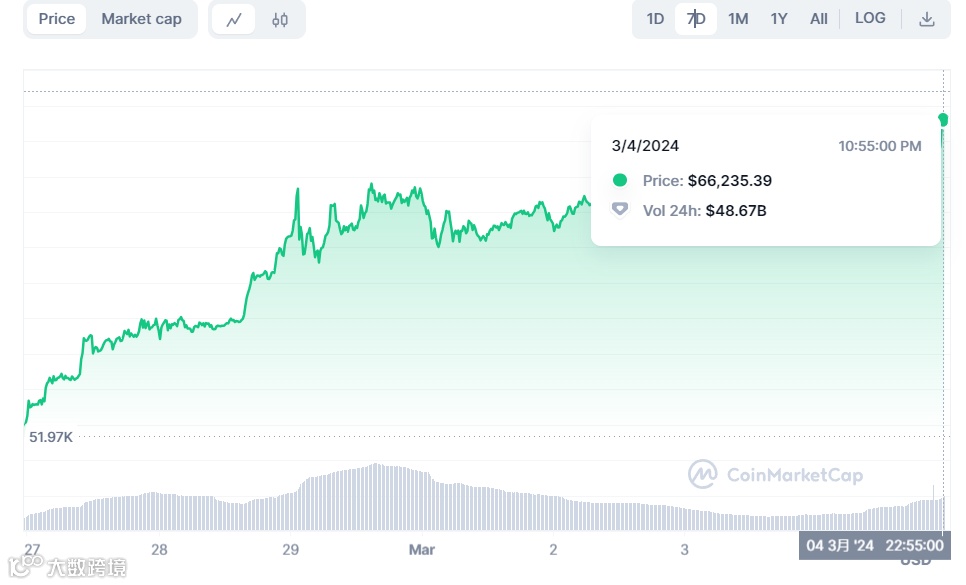
Task: Click the 29 date axis label
Action: click(x=291, y=549)
